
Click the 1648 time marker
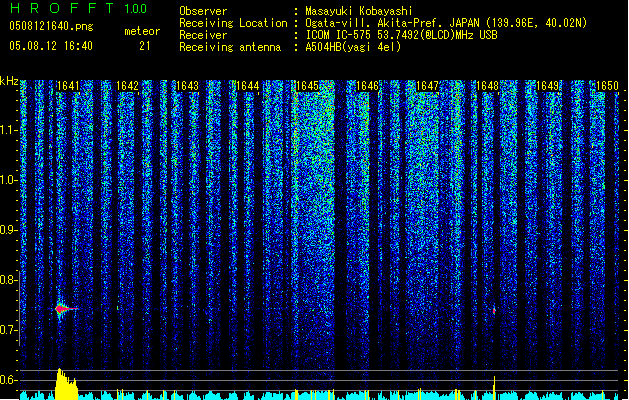click(487, 86)
